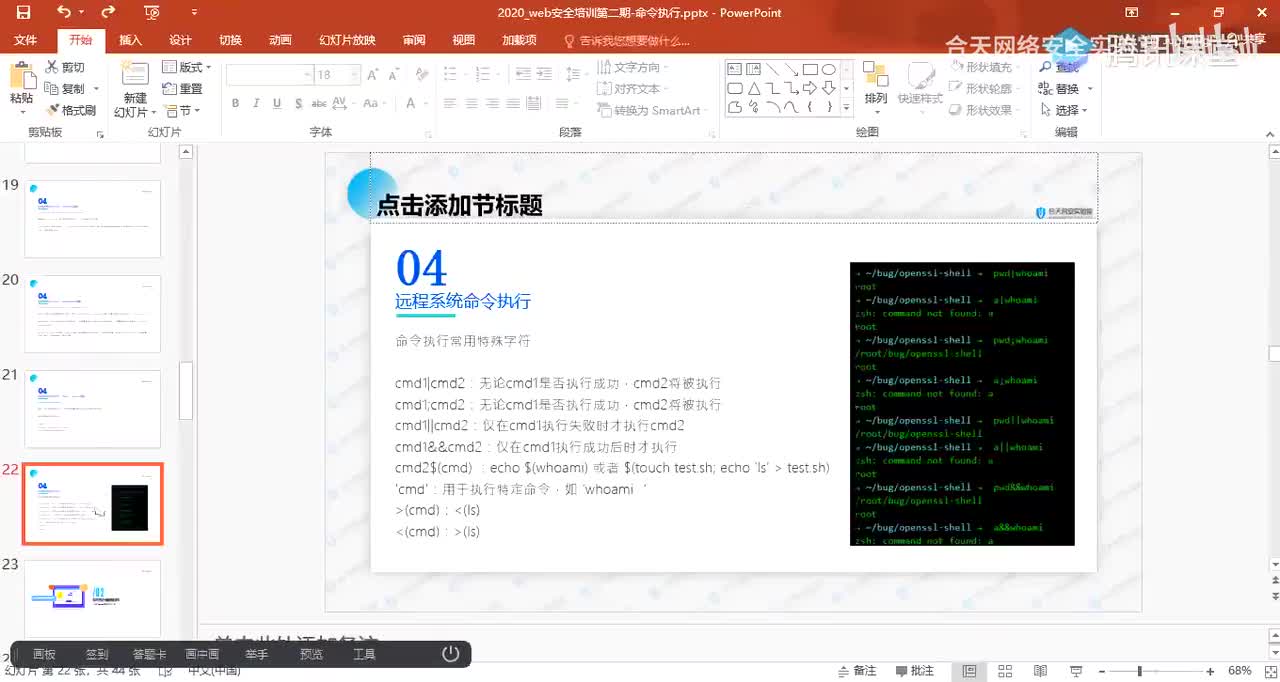
Task: Click decrease indent icon
Action: point(521,75)
